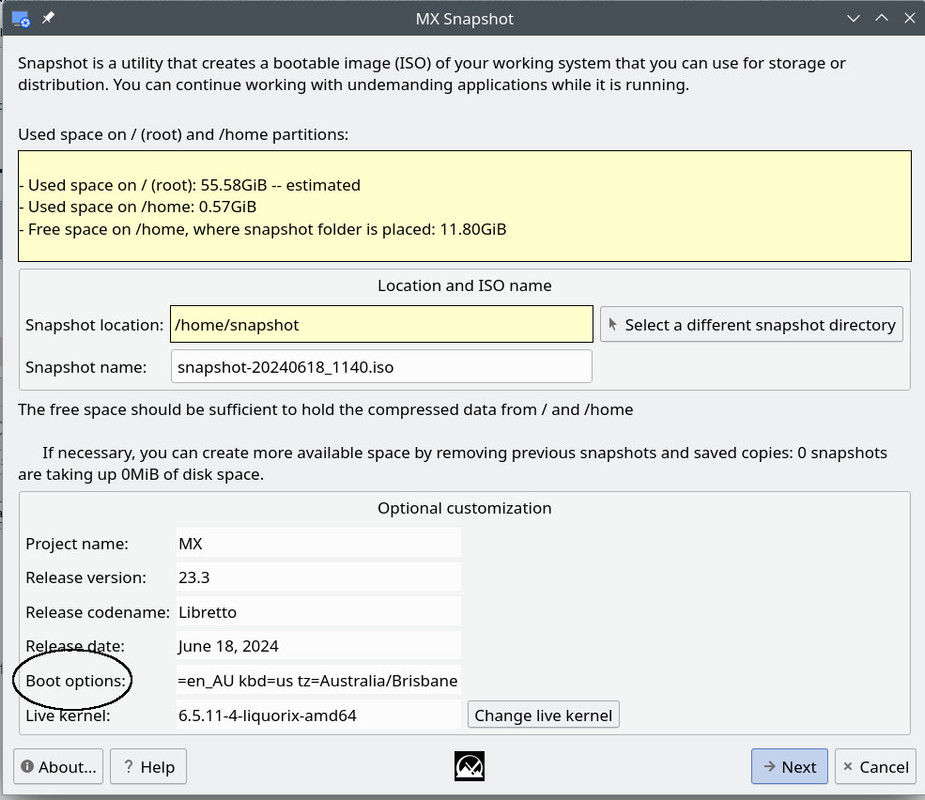The image size is (925, 800).
Task: Click the MX logo icon at bottom
Action: click(469, 766)
